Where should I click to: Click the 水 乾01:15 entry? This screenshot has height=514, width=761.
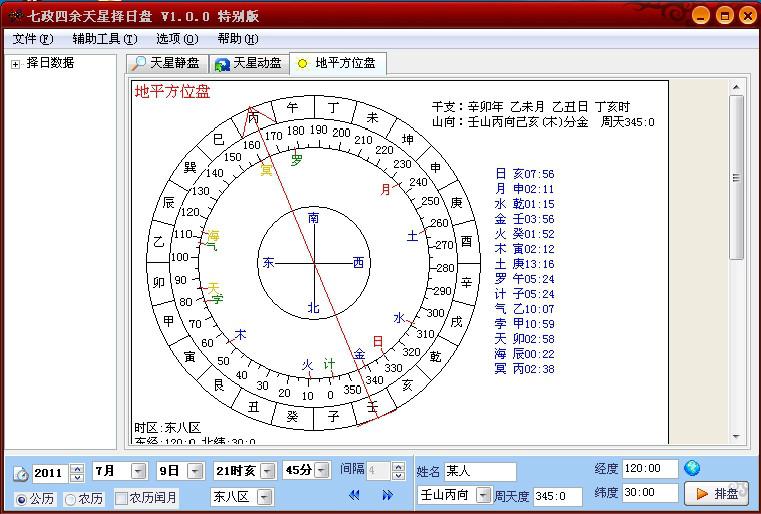[x=524, y=204]
